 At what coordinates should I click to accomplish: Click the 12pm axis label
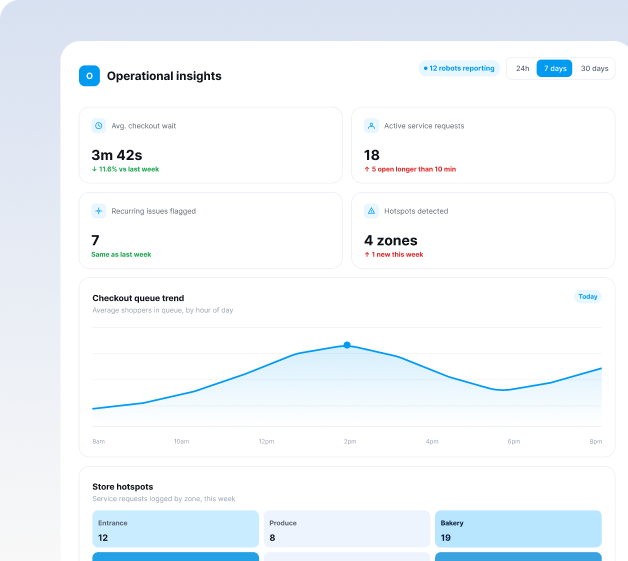[266, 441]
